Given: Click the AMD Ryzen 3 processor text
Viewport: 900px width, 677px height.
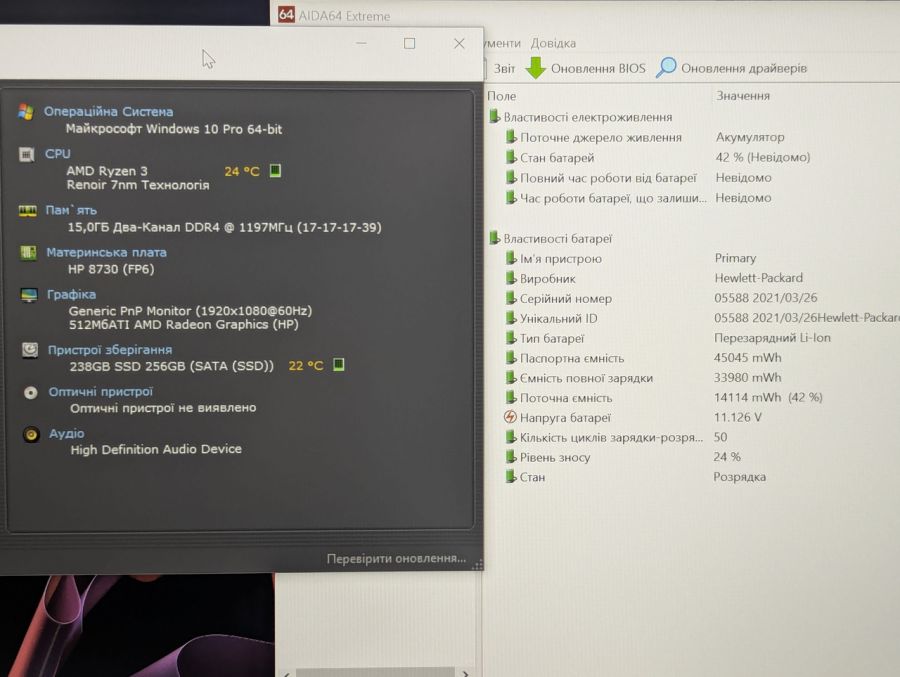Looking at the screenshot, I should coord(107,171).
